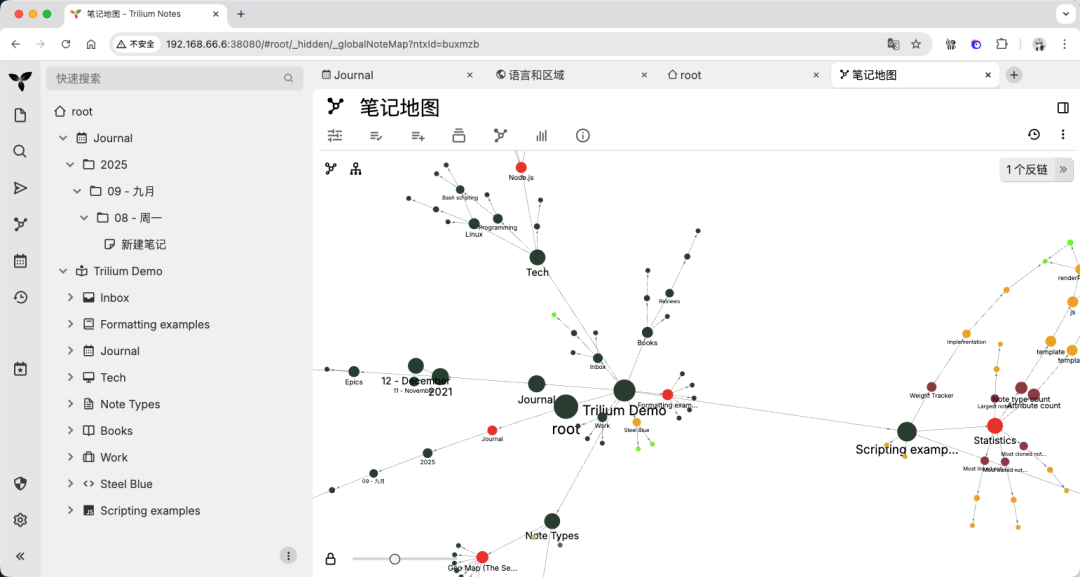Screen dimensions: 1080x577
Task: Toggle the lock layout icon near slider
Action: pos(331,559)
